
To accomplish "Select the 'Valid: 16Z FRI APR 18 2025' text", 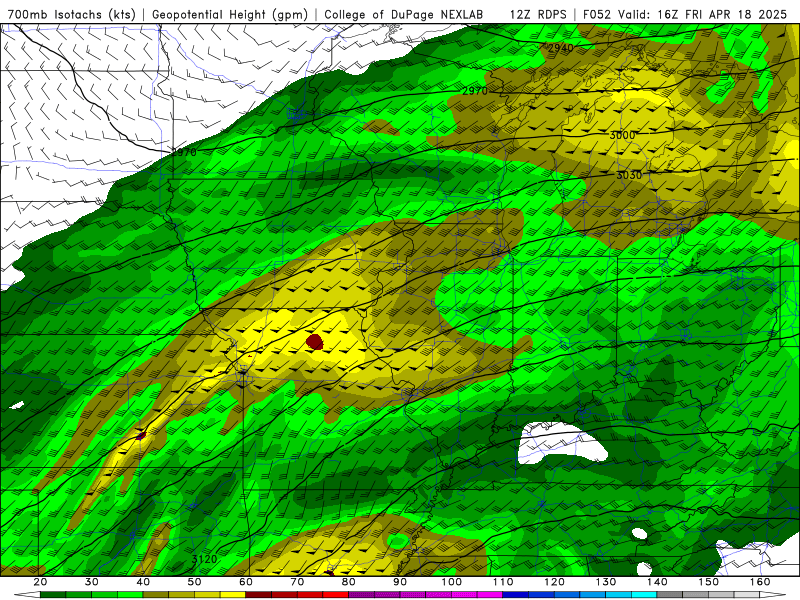I will tap(703, 15).
